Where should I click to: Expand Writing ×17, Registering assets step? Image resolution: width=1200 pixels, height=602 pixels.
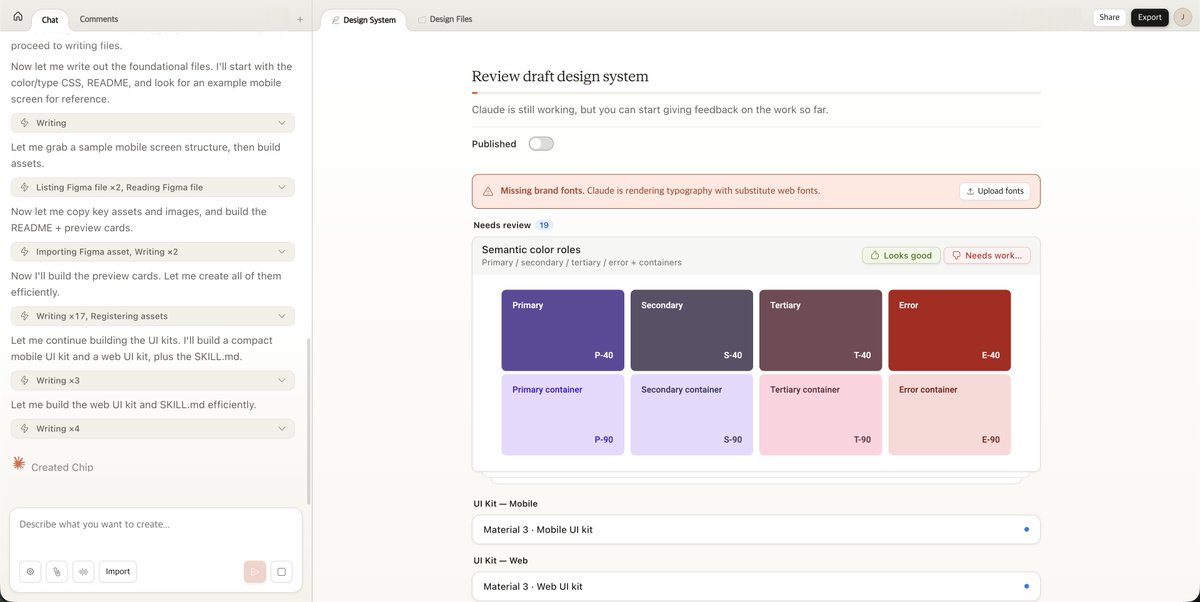point(153,316)
